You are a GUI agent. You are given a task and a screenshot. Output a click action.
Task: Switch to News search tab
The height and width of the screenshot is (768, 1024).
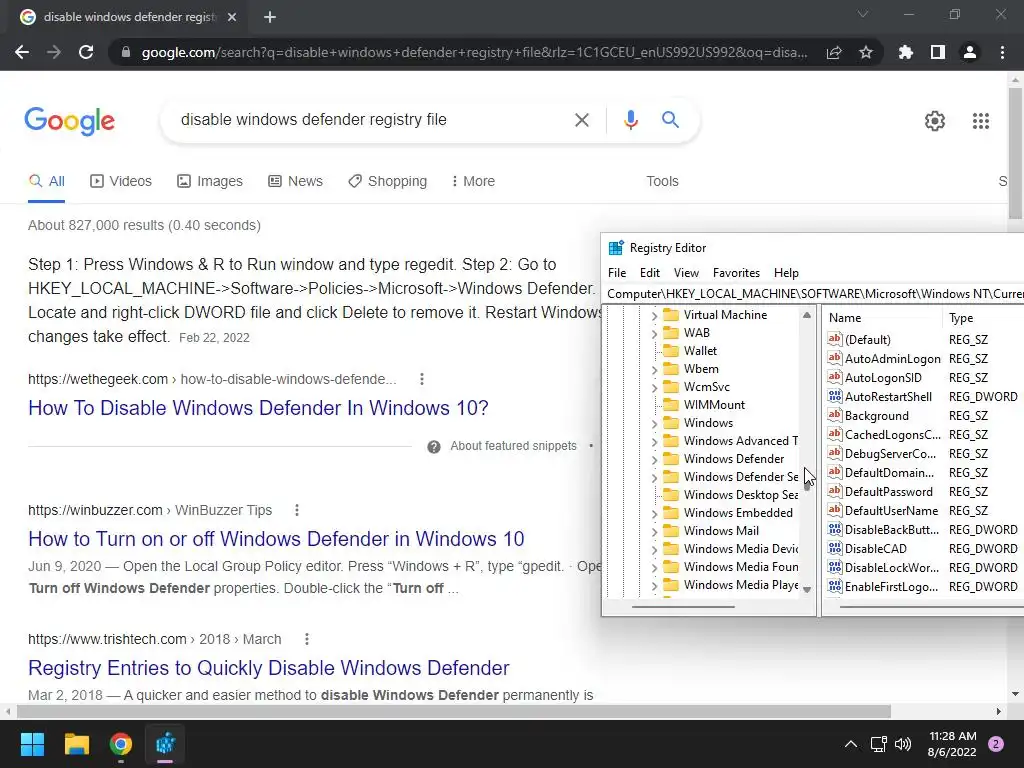point(295,182)
